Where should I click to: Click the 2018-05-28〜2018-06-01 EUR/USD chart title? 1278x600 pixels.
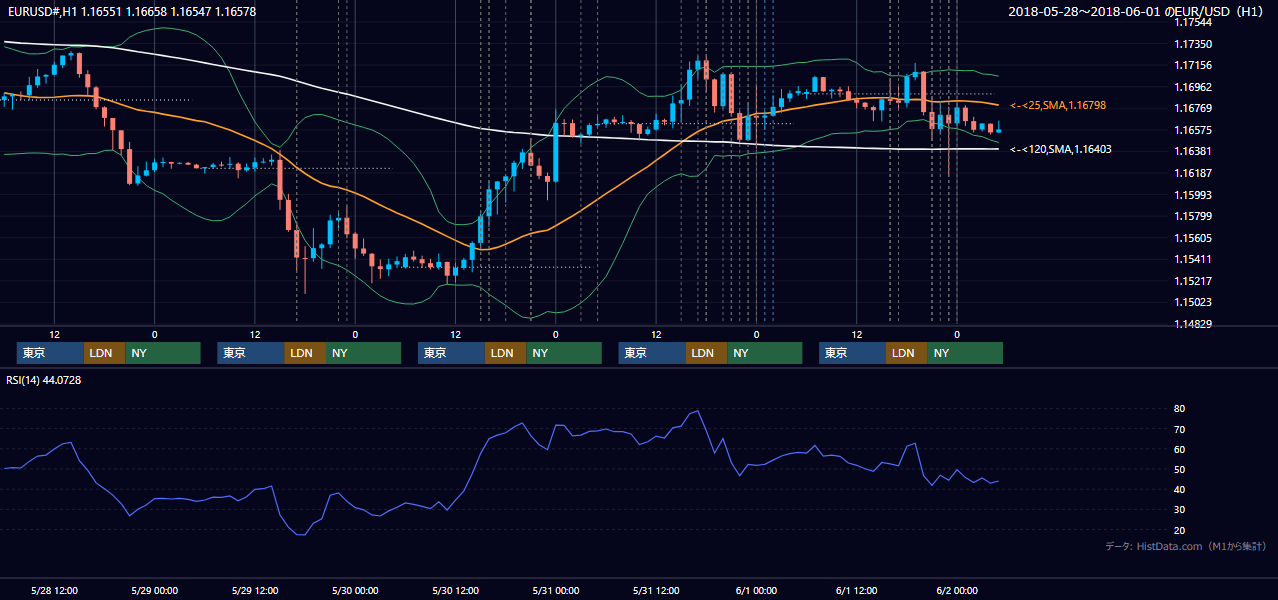(1137, 12)
